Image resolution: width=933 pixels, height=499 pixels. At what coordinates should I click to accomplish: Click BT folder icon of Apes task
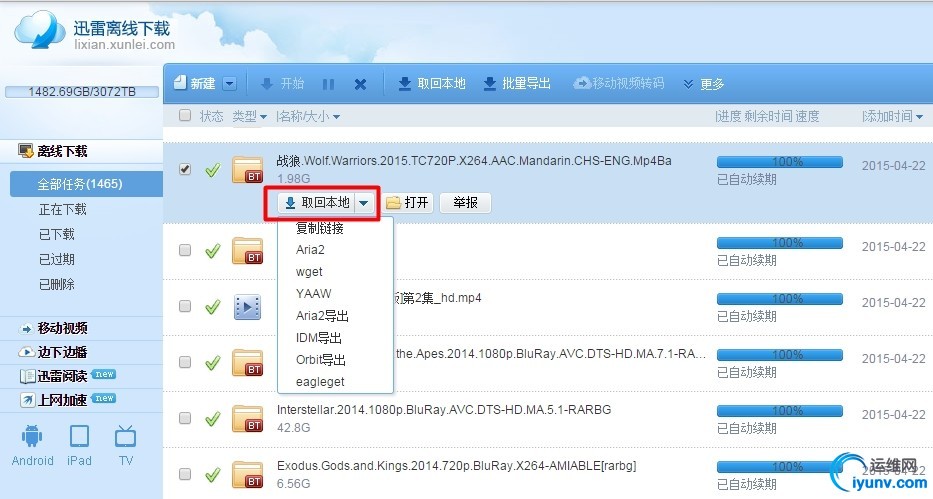tap(248, 362)
